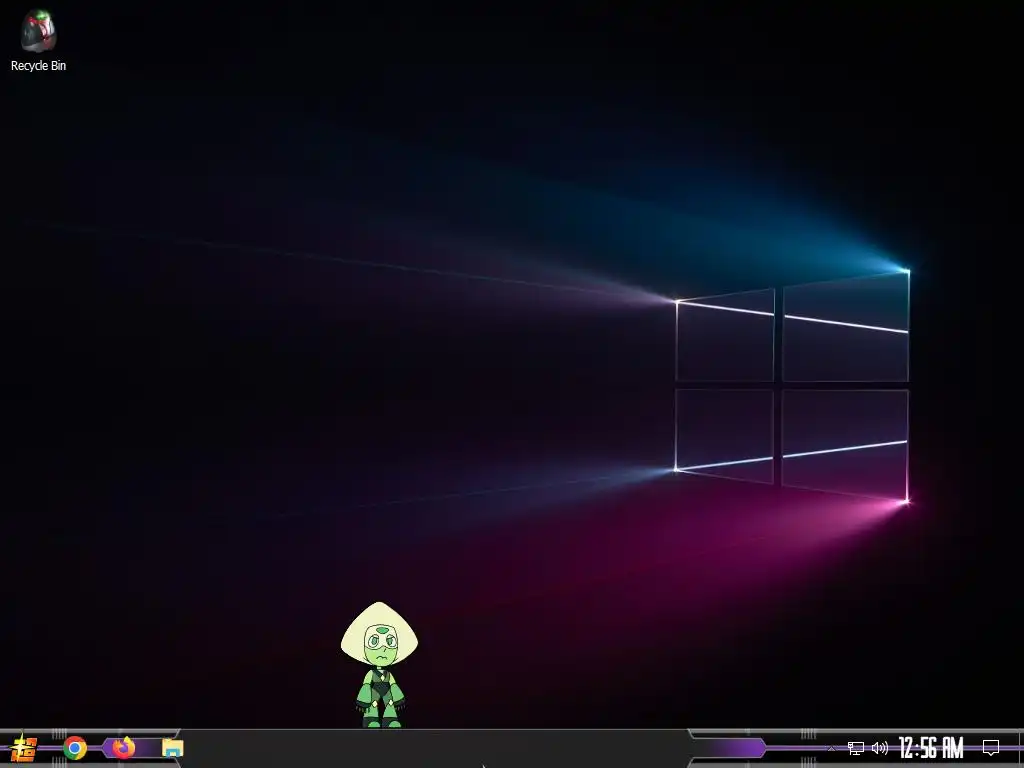Open the volume speaker tray icon
This screenshot has height=768, width=1024.
[880, 748]
